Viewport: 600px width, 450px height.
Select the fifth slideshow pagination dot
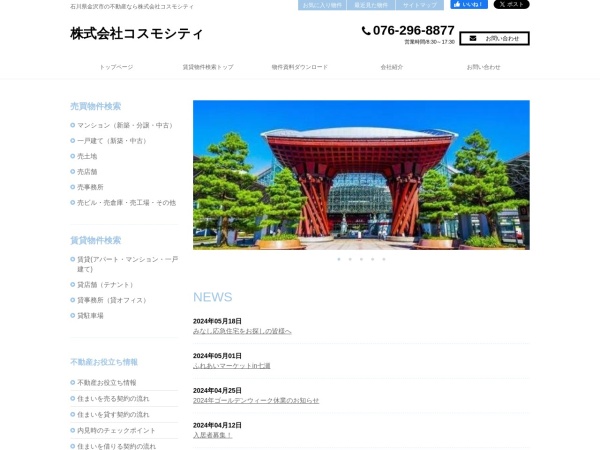384,259
